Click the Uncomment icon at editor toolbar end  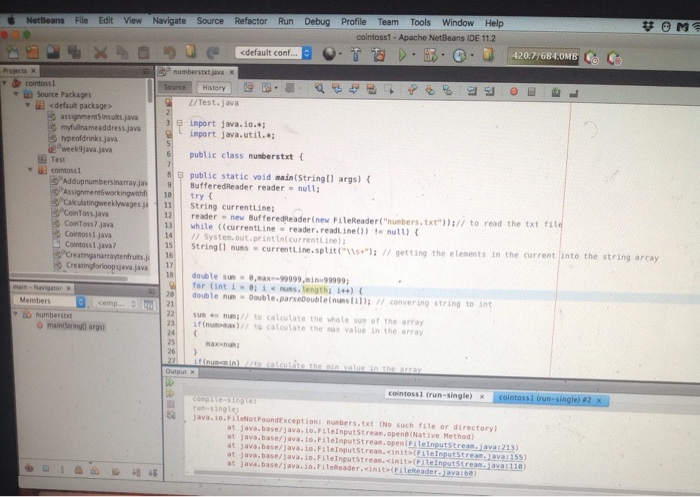574,93
